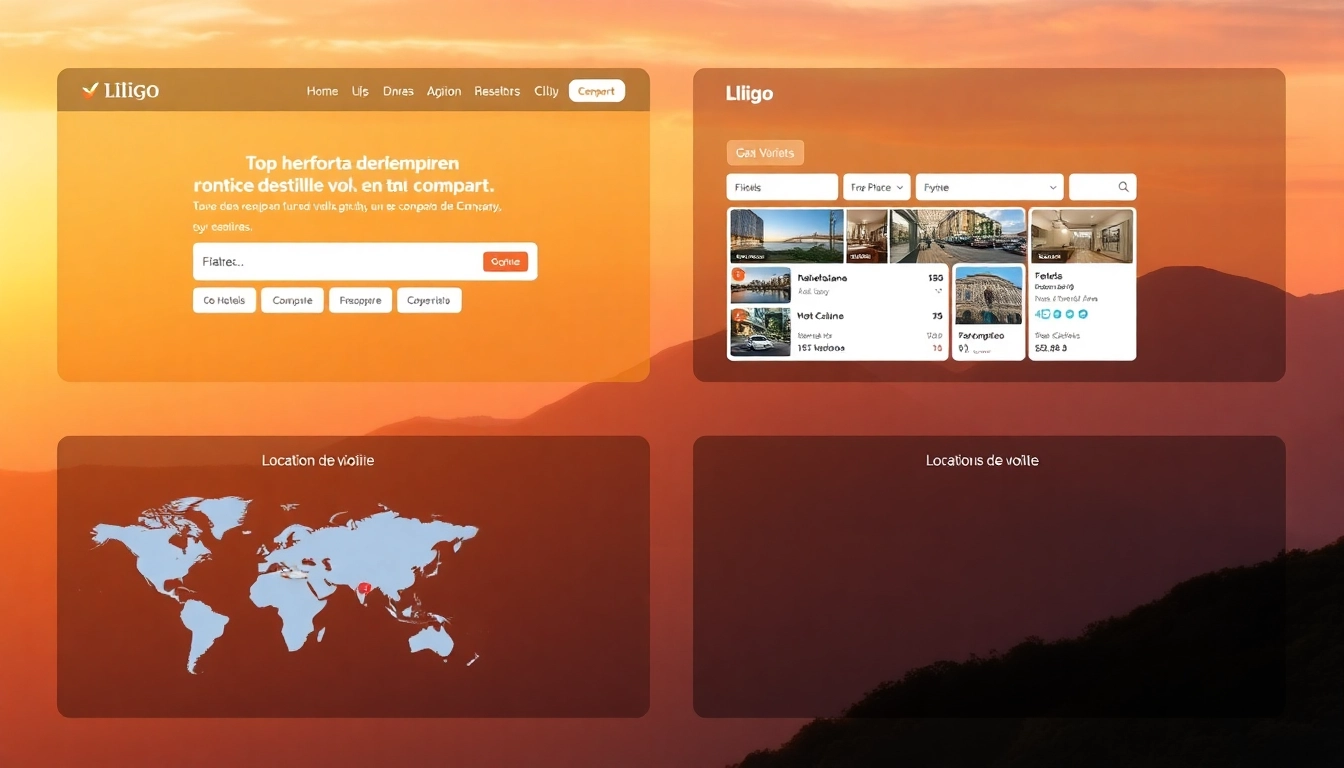1344x768 pixels.
Task: Open the "Ciliy" navigation item
Action: (546, 91)
